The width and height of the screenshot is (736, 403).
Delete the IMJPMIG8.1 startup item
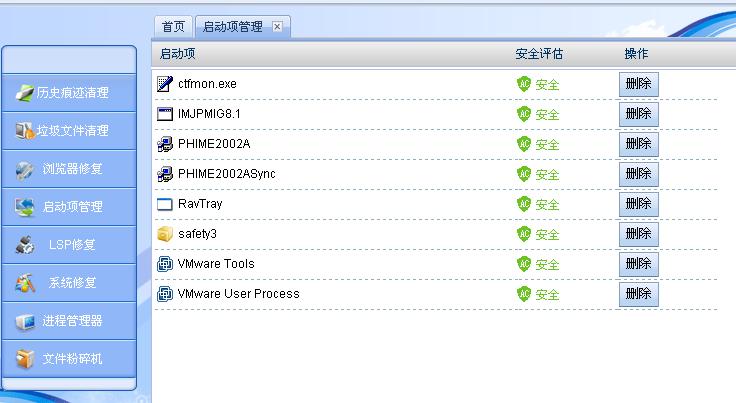pos(638,114)
